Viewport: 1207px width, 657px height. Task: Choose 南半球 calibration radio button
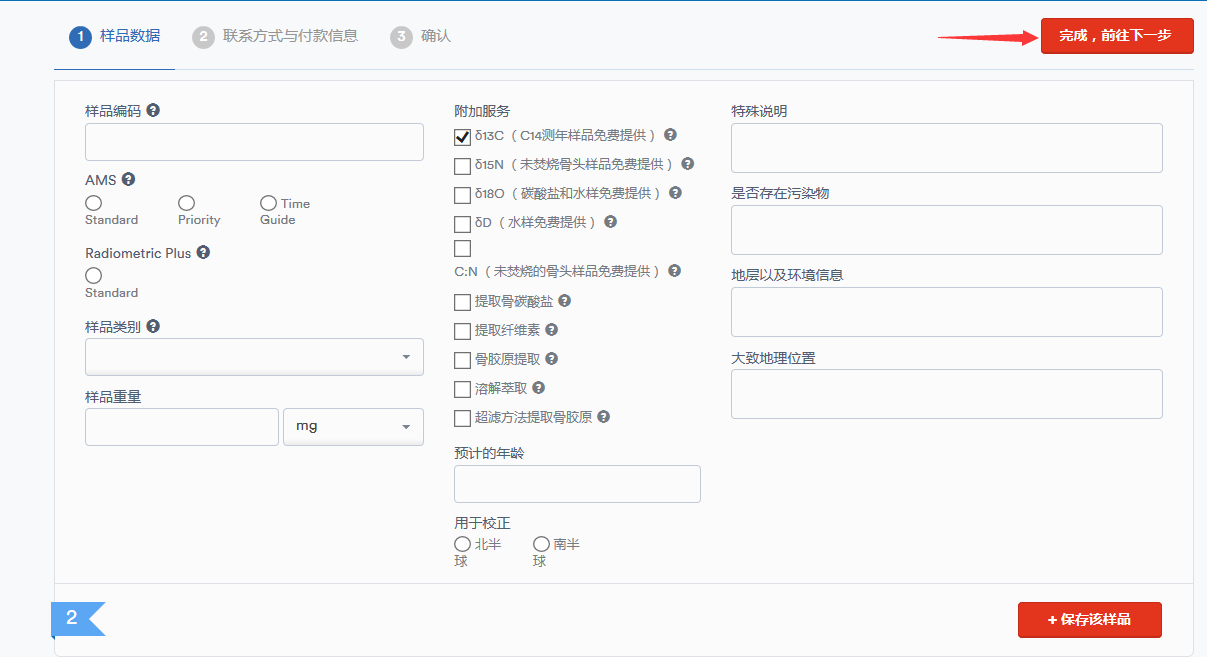pos(541,544)
